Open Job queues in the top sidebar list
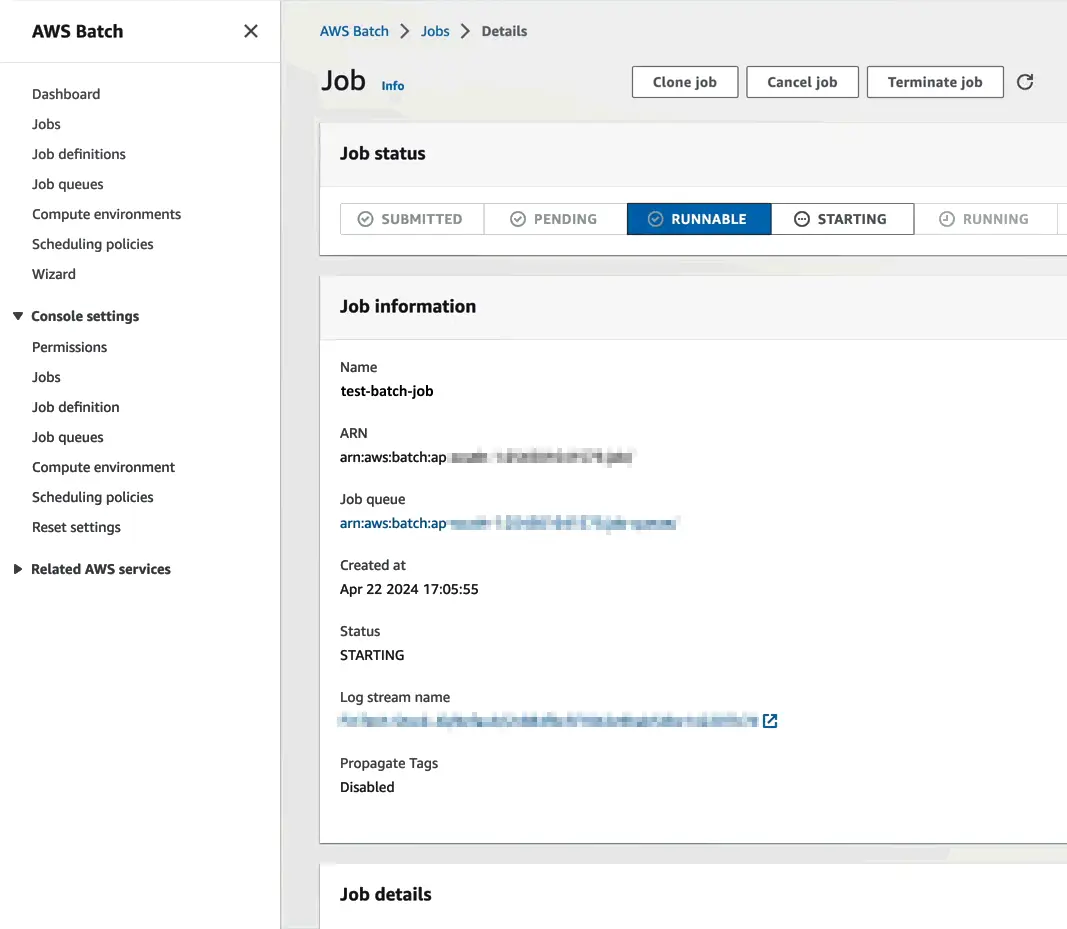 (x=68, y=184)
